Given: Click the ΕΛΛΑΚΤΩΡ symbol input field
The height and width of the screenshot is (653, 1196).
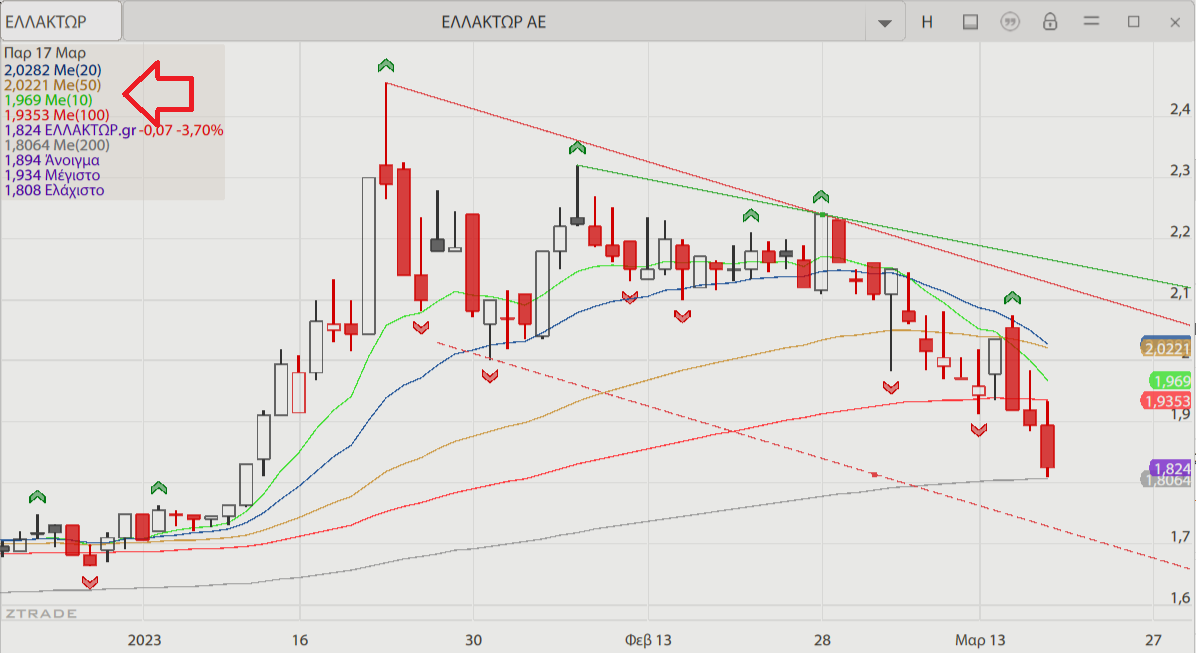Looking at the screenshot, I should pos(61,21).
